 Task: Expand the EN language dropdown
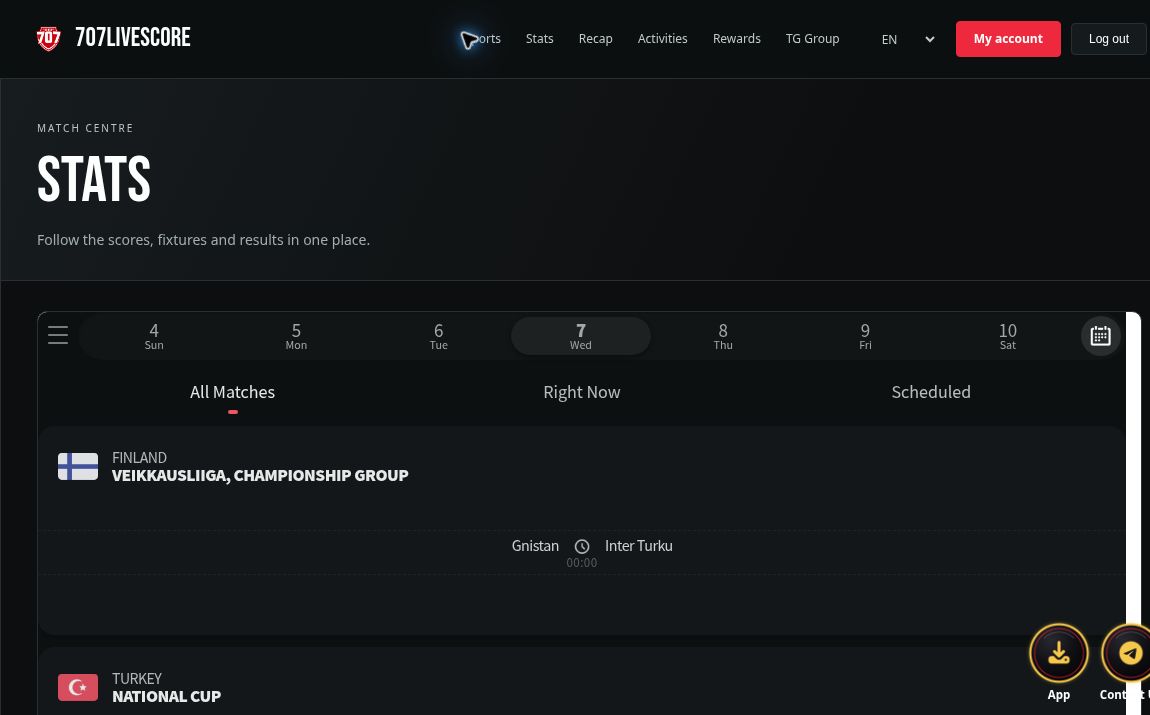[x=908, y=40]
